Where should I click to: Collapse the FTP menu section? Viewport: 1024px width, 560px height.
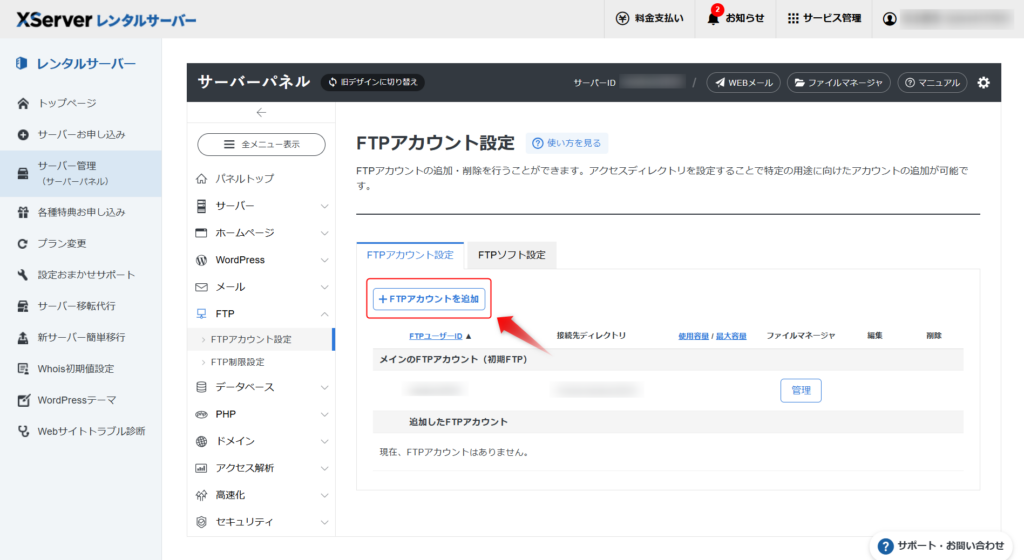click(x=261, y=314)
